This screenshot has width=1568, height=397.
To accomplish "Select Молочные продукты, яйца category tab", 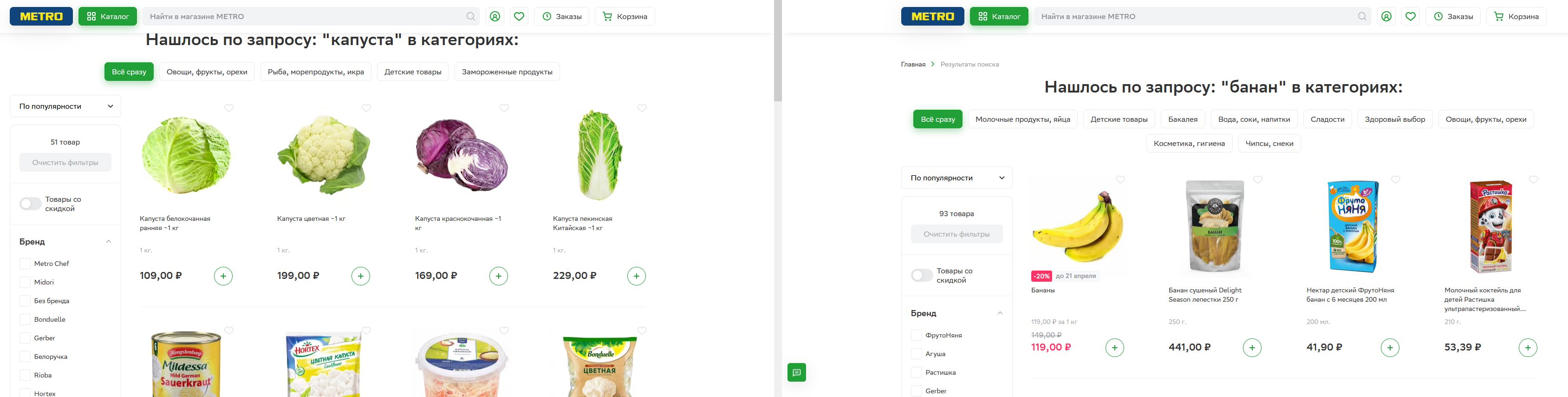I will tap(1022, 119).
